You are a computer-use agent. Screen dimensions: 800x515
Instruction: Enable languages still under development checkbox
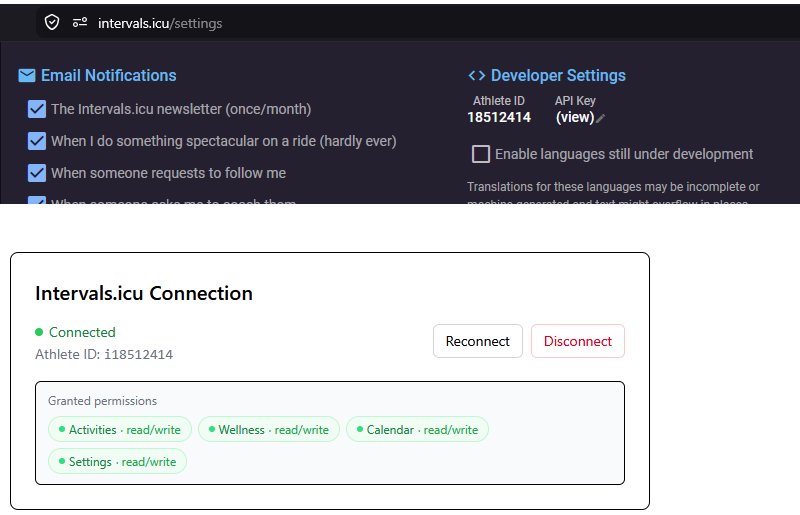tap(481, 154)
